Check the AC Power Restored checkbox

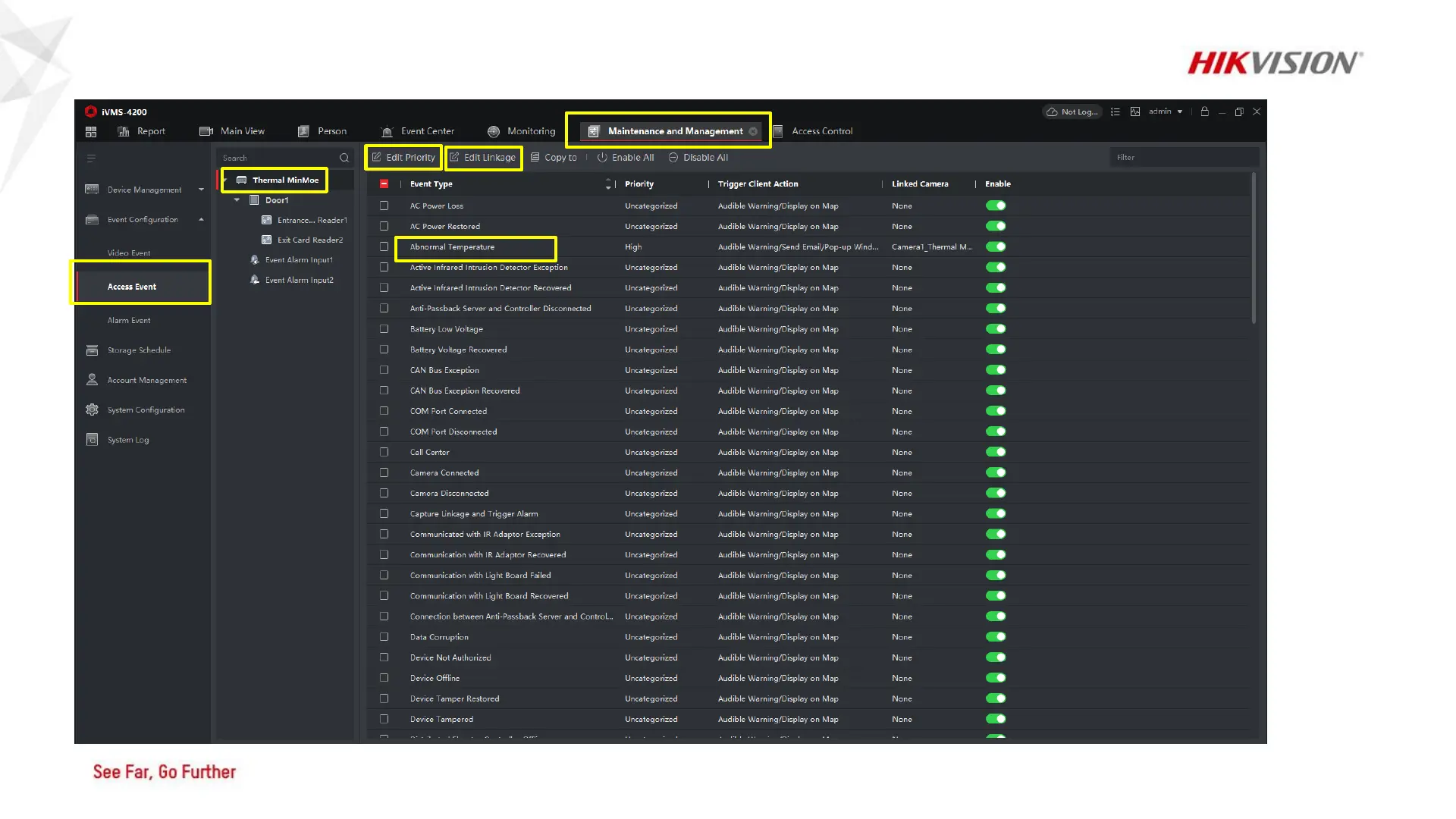point(384,227)
